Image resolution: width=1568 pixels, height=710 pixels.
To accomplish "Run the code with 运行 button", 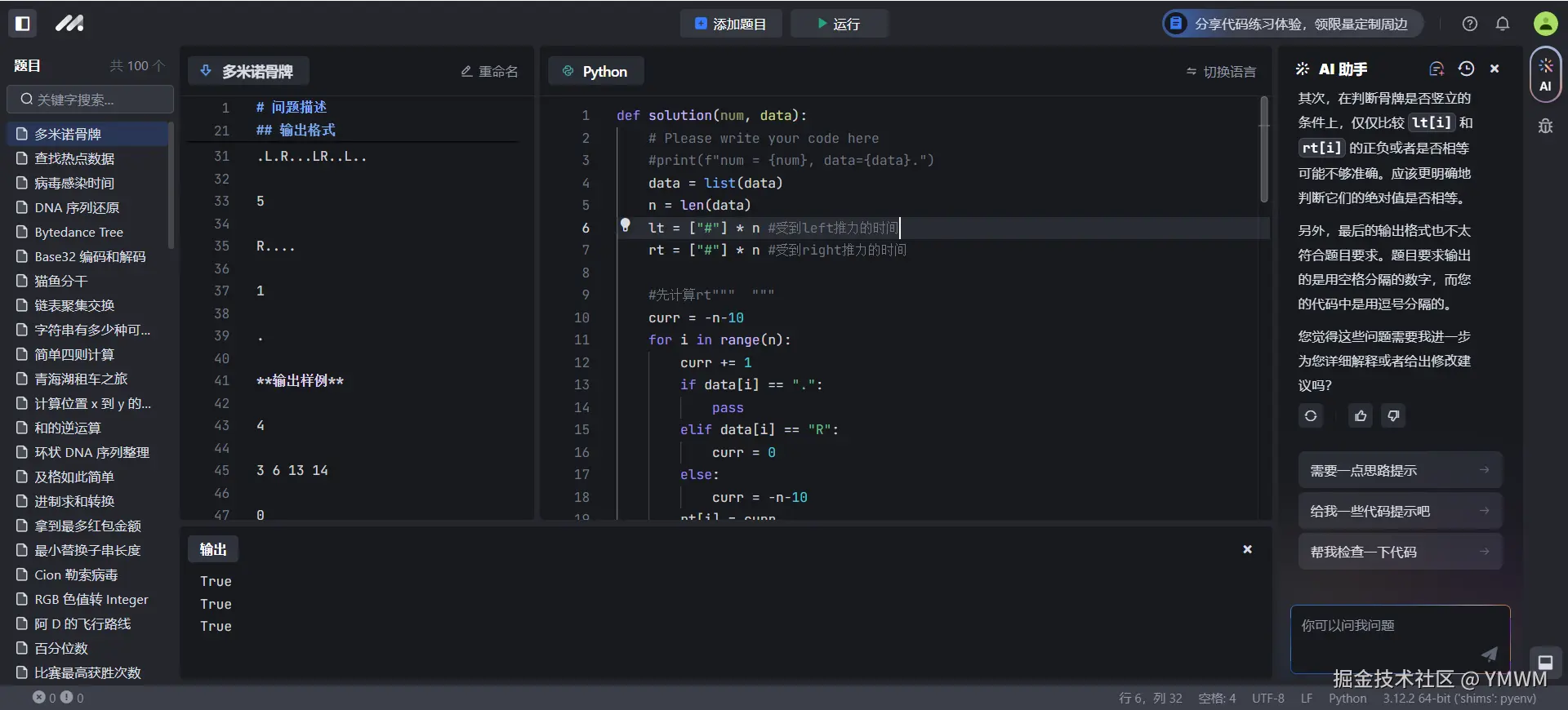I will point(839,24).
